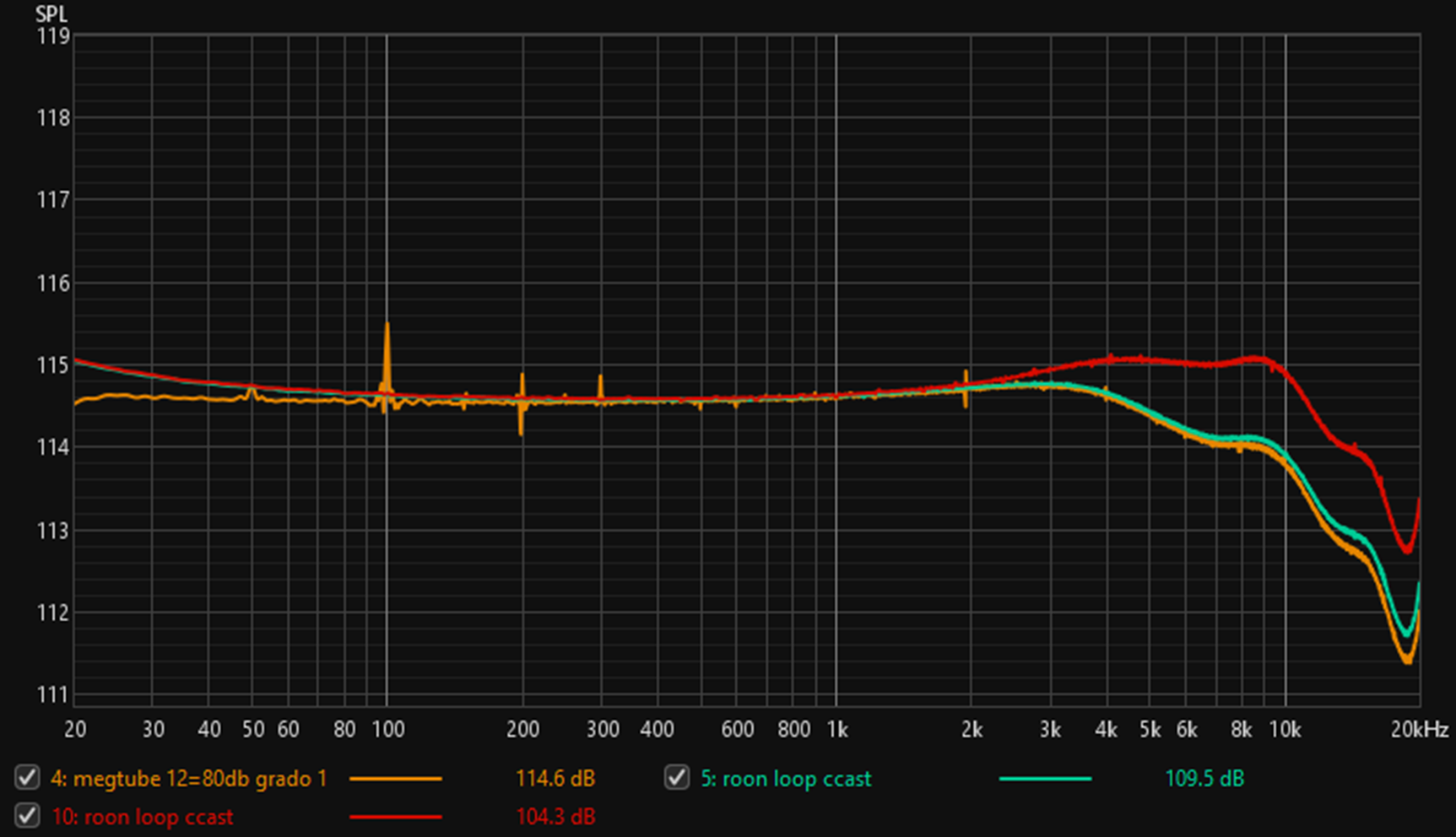Click the 100 frequency axis label

coord(387,730)
